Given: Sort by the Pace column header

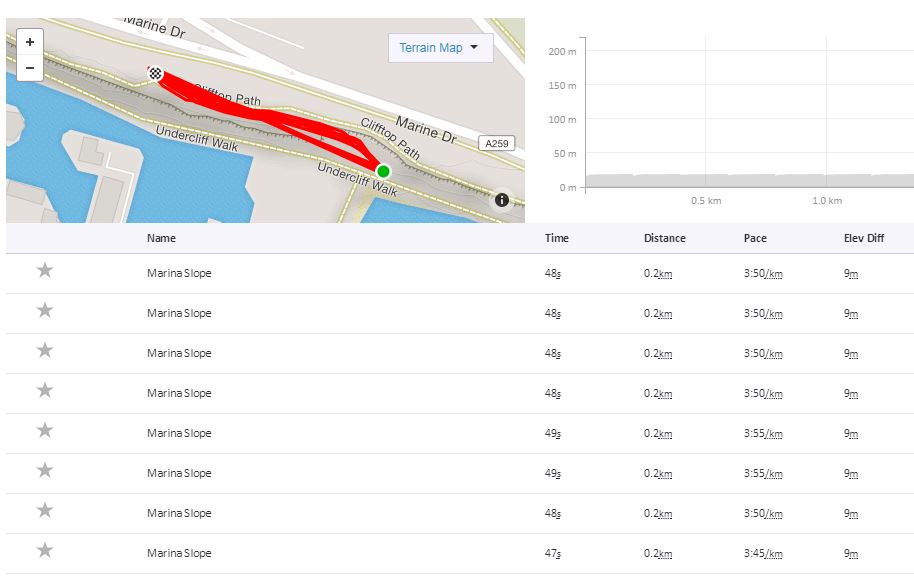Looking at the screenshot, I should (755, 238).
